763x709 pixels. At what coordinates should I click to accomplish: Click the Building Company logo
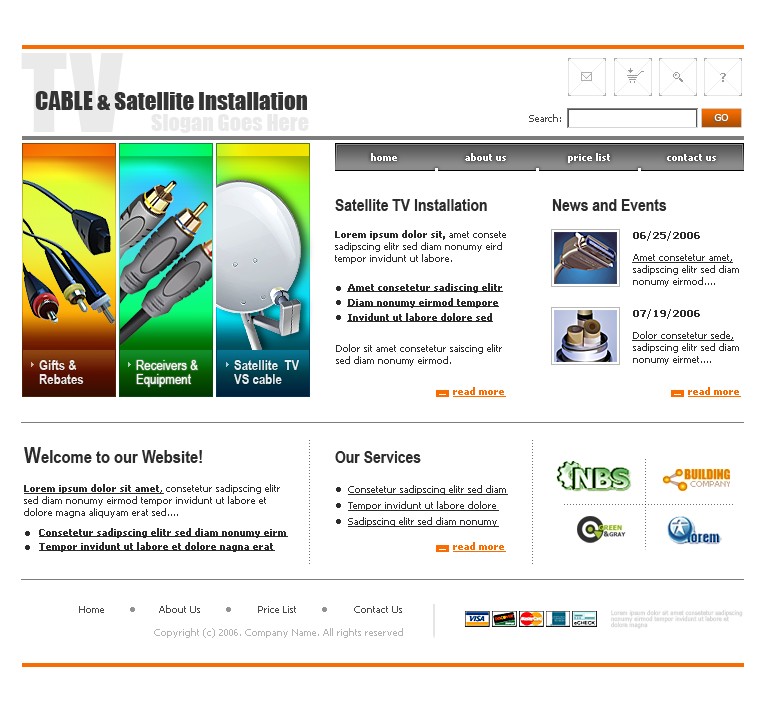pos(697,478)
